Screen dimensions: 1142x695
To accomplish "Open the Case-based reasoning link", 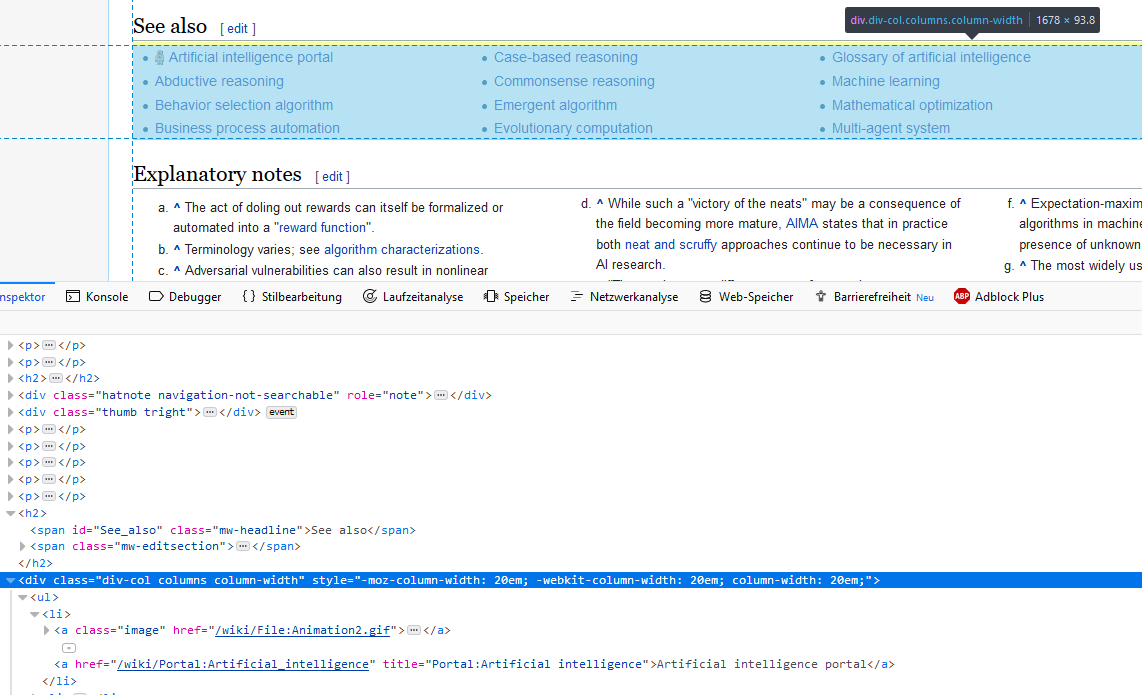I will pos(565,58).
